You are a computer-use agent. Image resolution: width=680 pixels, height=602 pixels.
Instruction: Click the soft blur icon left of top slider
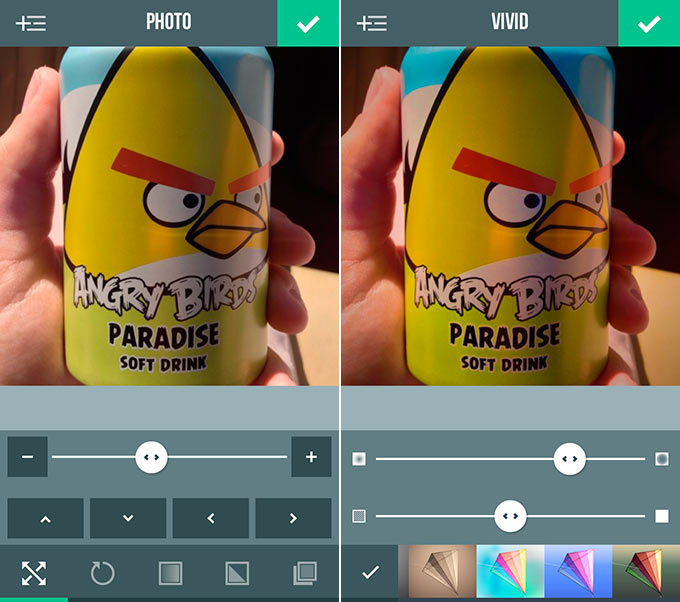tap(359, 458)
